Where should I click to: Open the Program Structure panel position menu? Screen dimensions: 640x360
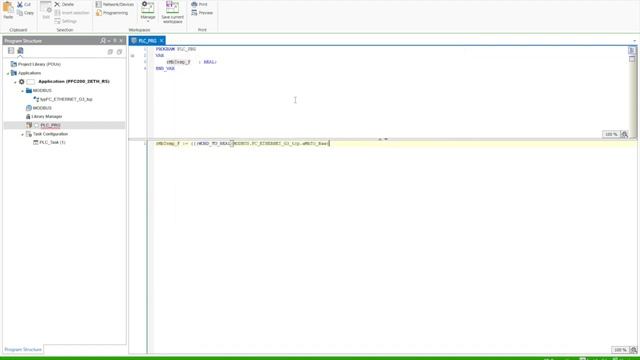coord(109,41)
